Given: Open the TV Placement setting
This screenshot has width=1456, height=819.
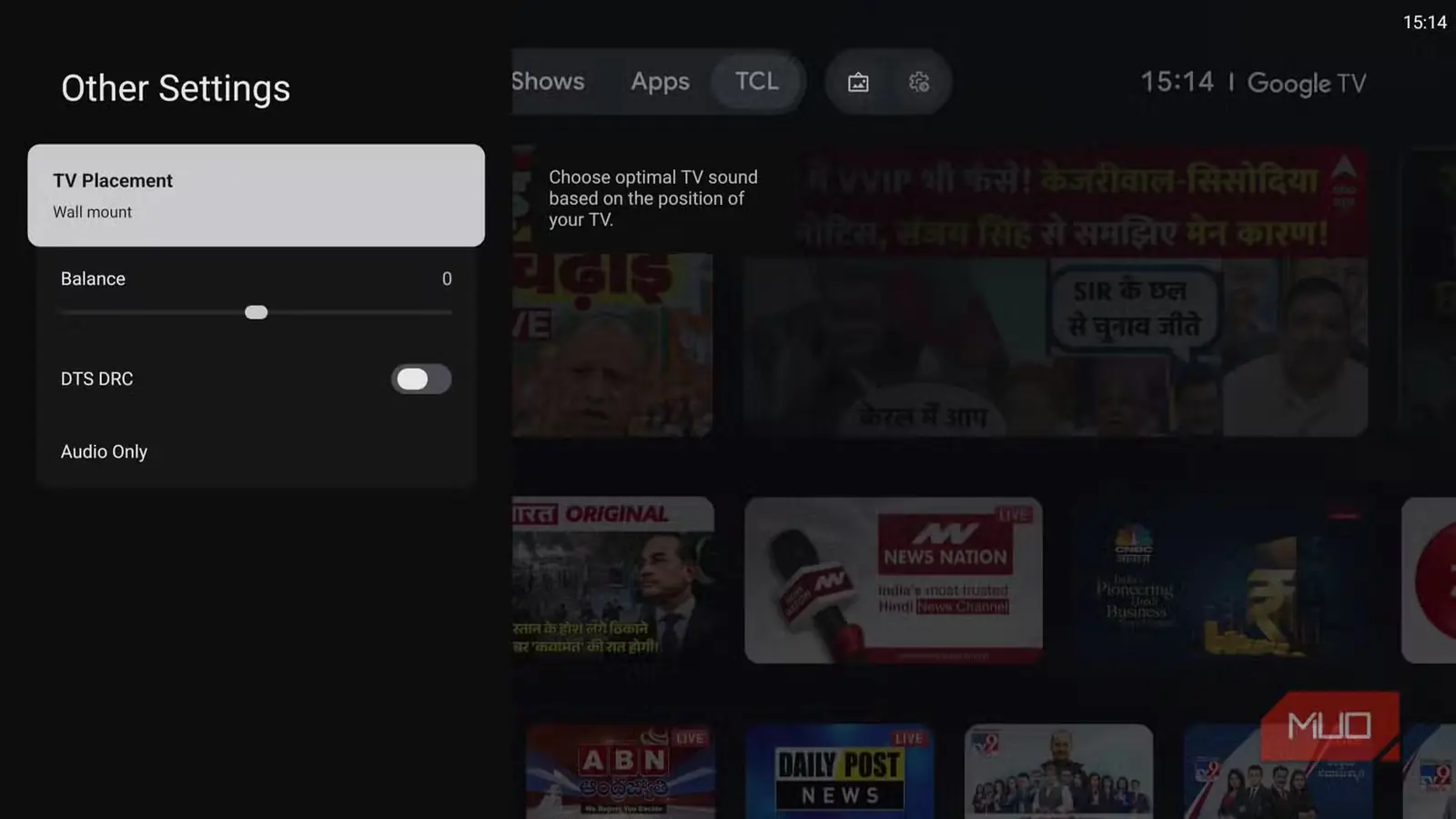Looking at the screenshot, I should point(256,195).
